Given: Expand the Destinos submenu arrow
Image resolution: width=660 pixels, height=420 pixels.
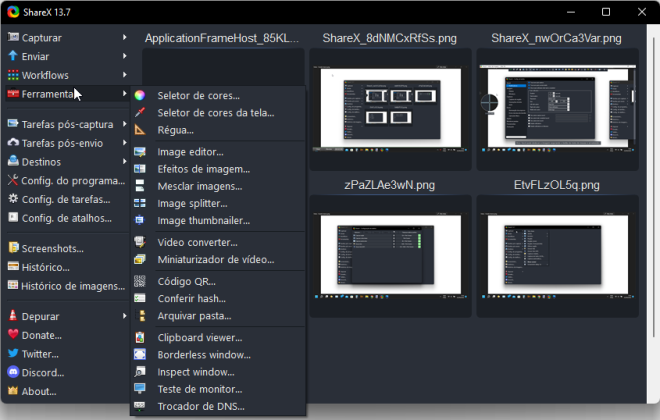Looking at the screenshot, I should pos(125,162).
